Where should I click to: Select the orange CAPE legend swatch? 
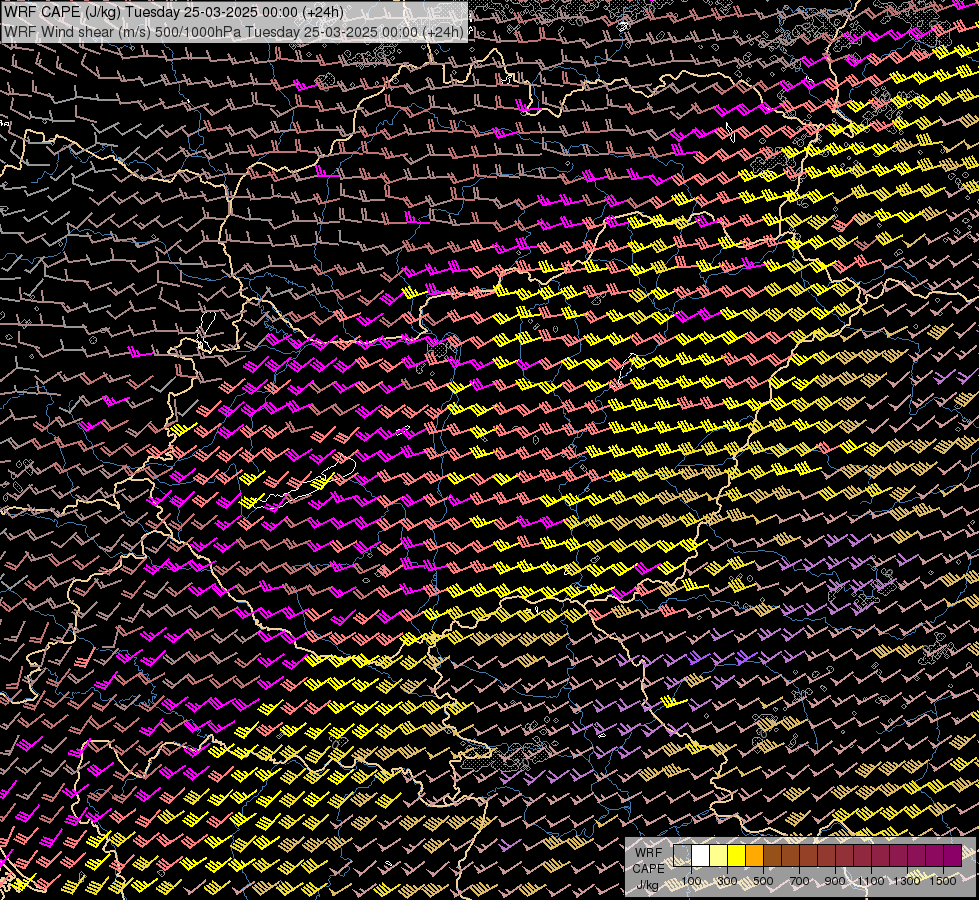(754, 856)
